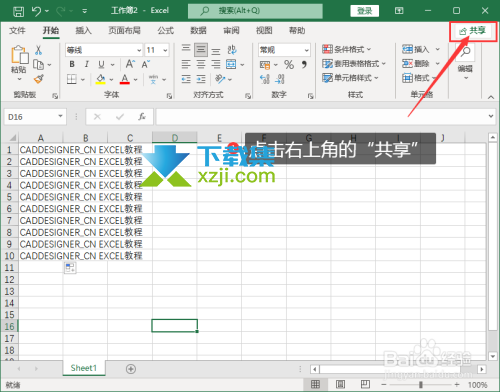Toggle bold formatting

(72, 64)
